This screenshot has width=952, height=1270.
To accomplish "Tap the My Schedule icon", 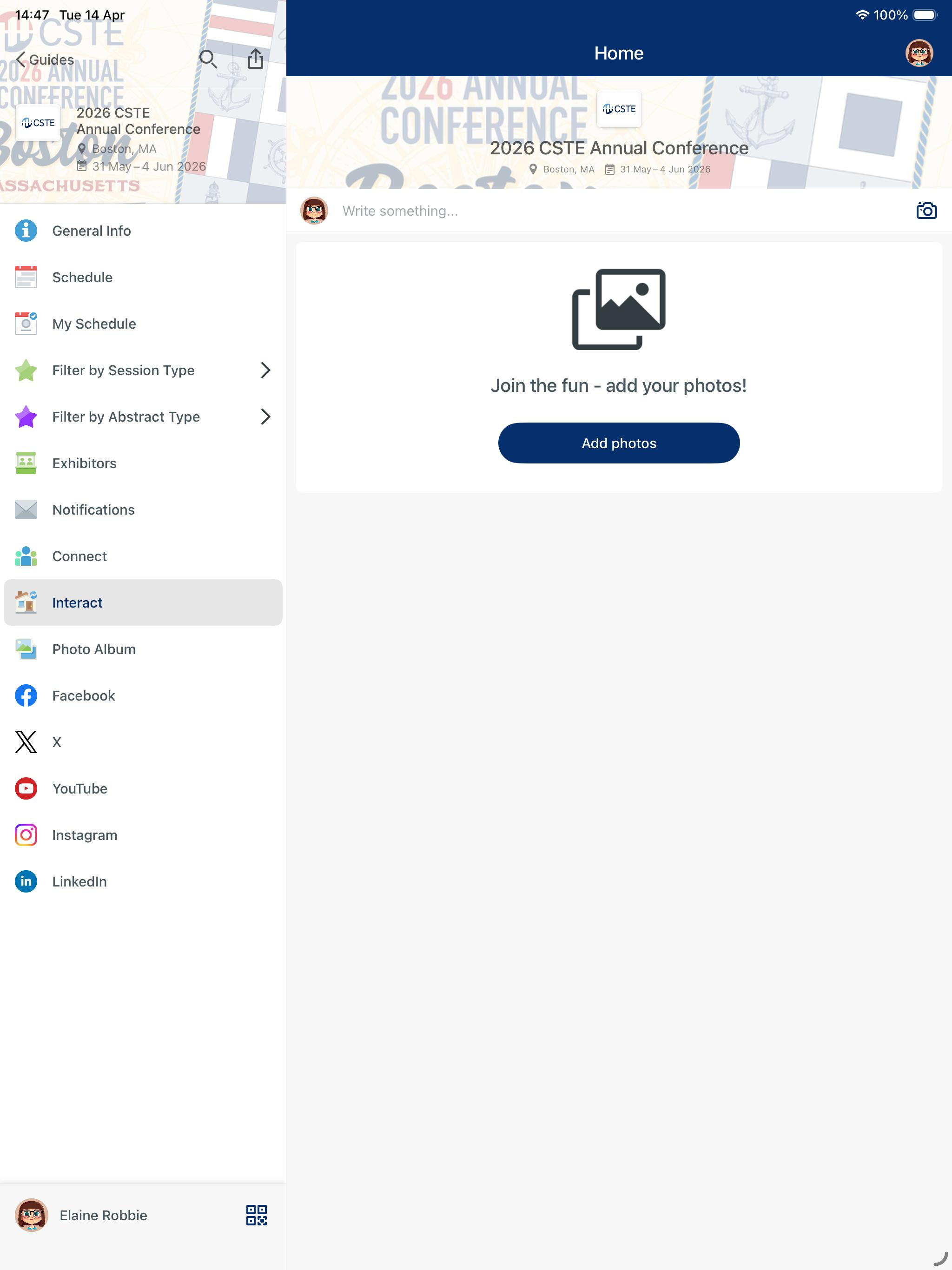I will click(x=26, y=324).
